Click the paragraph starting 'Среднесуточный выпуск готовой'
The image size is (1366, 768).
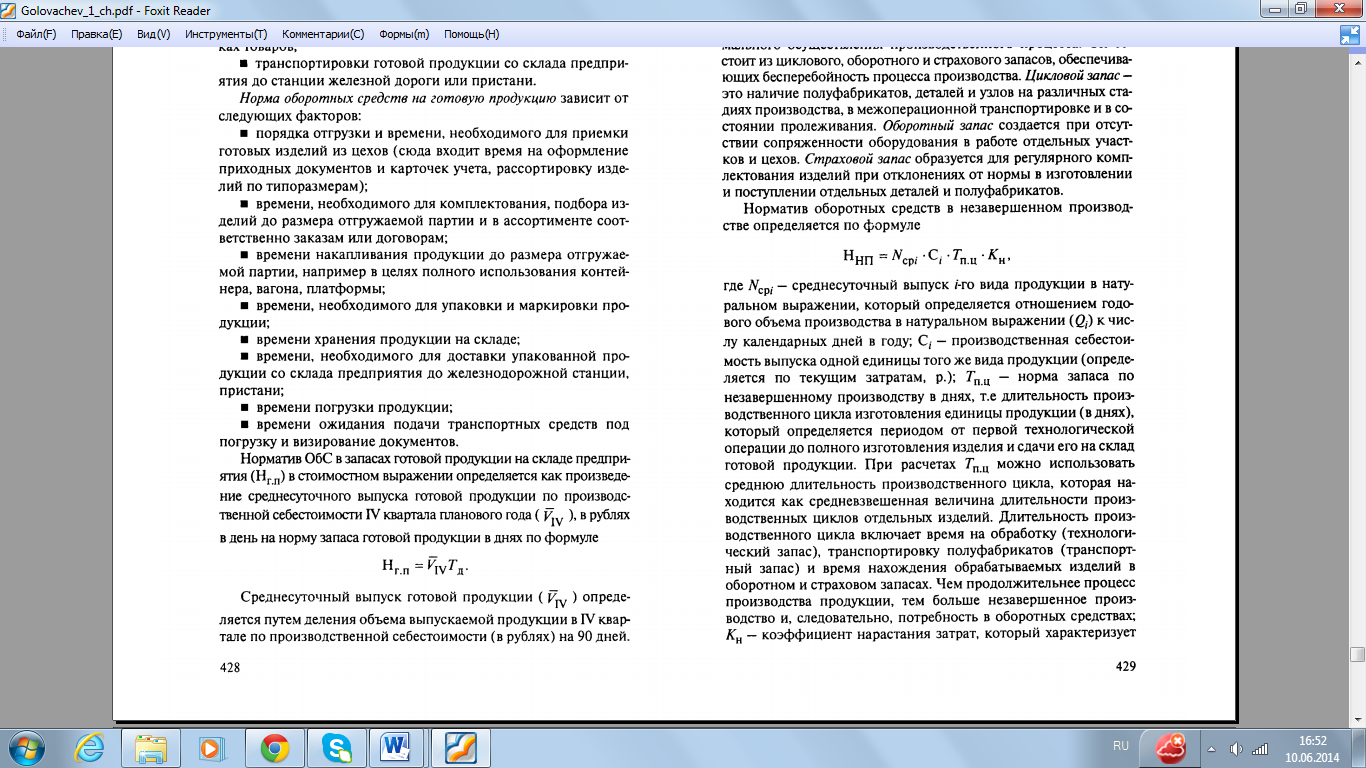click(424, 617)
